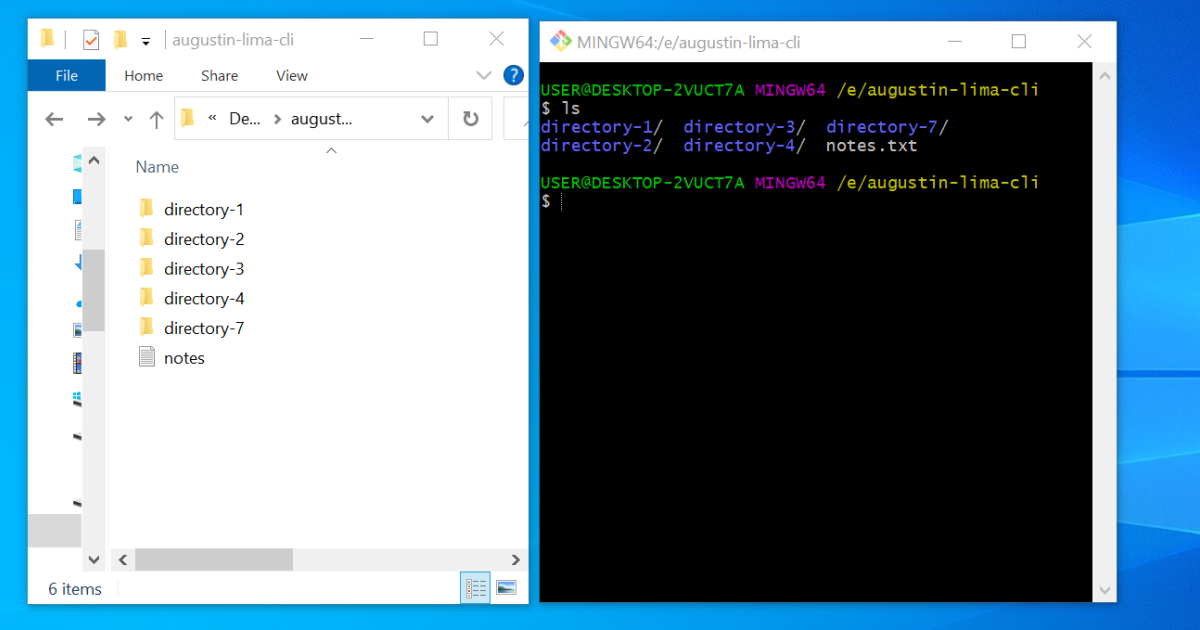The image size is (1200, 630).
Task: Switch to the View ribbon tab
Action: coord(291,75)
